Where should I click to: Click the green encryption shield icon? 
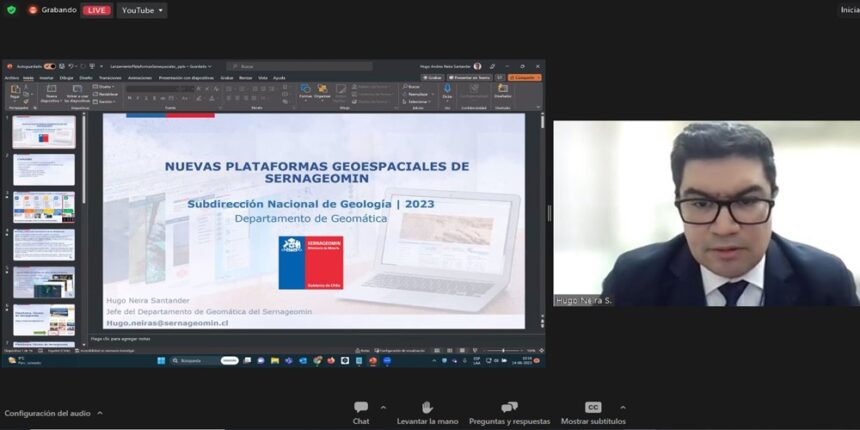tap(11, 10)
